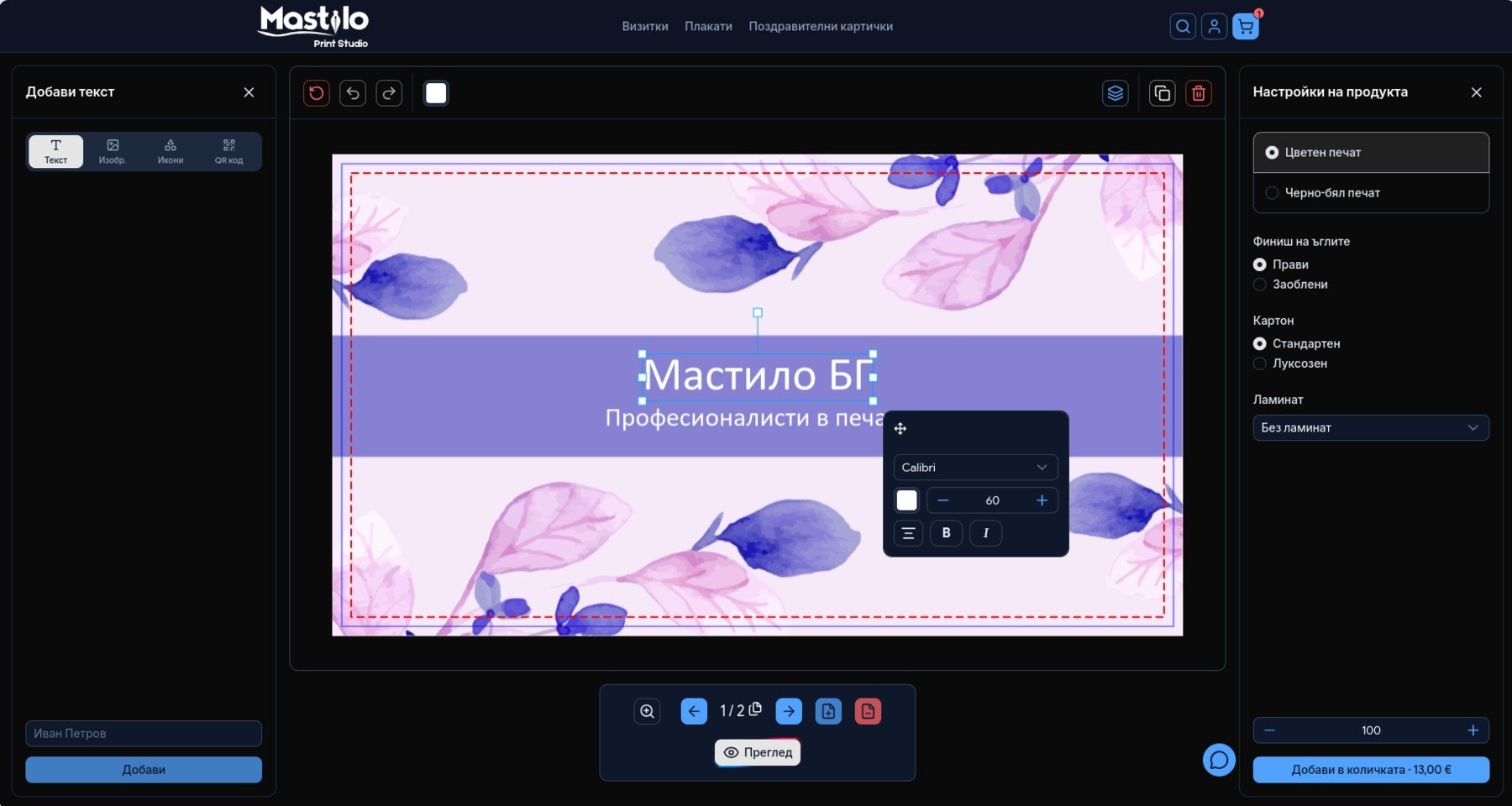Screen dimensions: 1512x806
Task: Open text color swatch in floating panel
Action: coord(907,500)
